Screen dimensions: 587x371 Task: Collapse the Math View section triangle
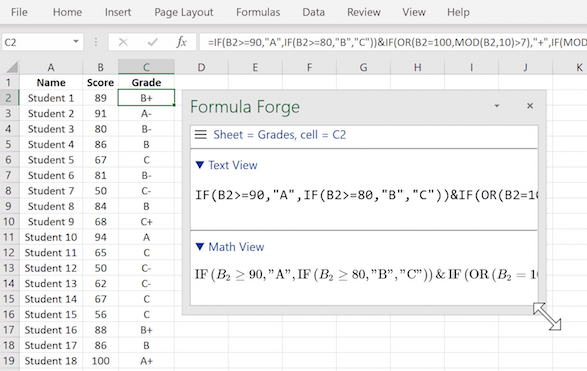point(200,247)
